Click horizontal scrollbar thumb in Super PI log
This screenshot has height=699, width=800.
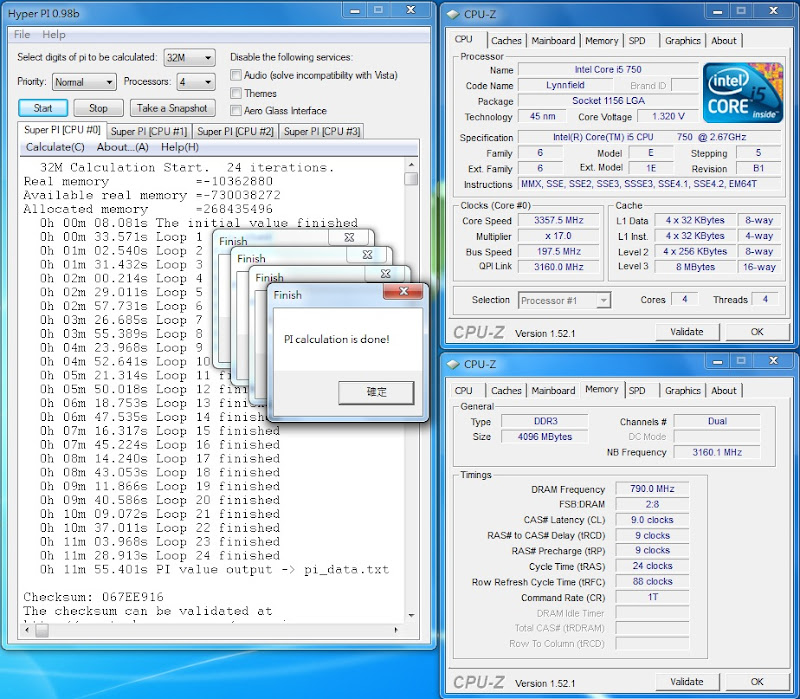coord(42,631)
